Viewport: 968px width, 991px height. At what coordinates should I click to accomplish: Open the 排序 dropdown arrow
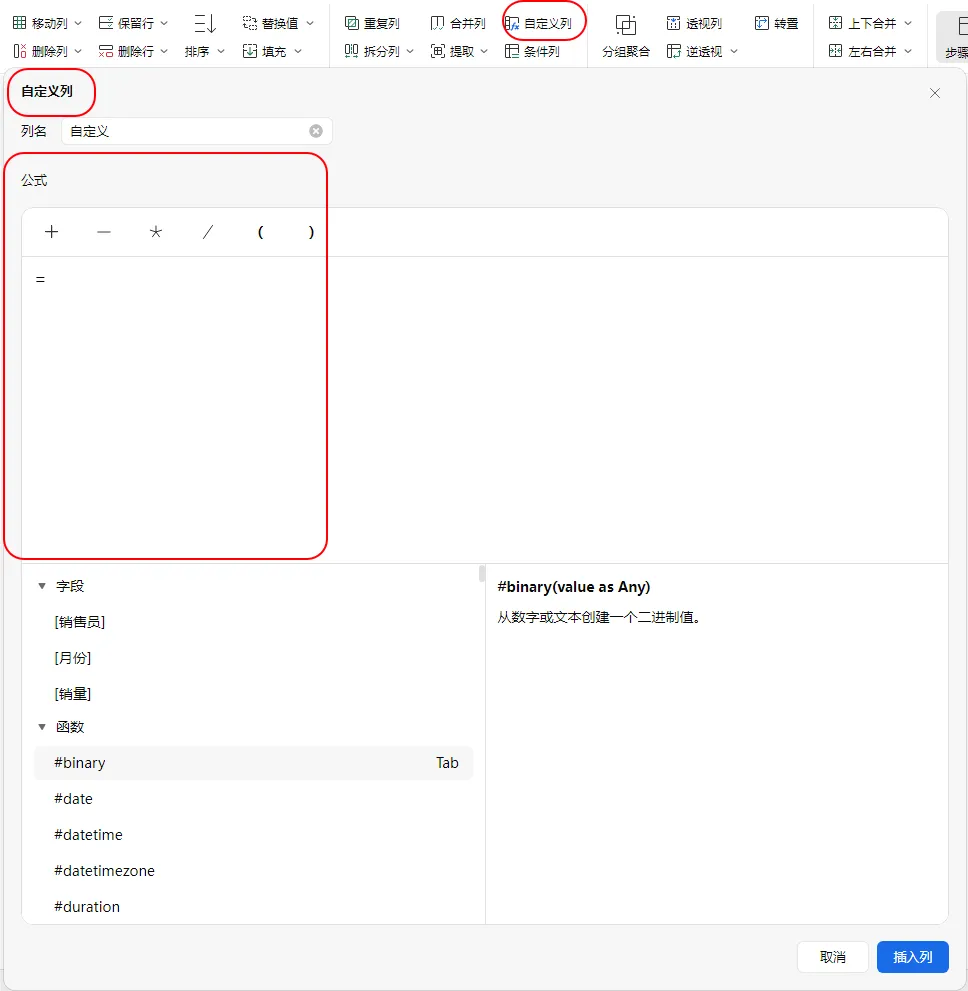tap(221, 51)
